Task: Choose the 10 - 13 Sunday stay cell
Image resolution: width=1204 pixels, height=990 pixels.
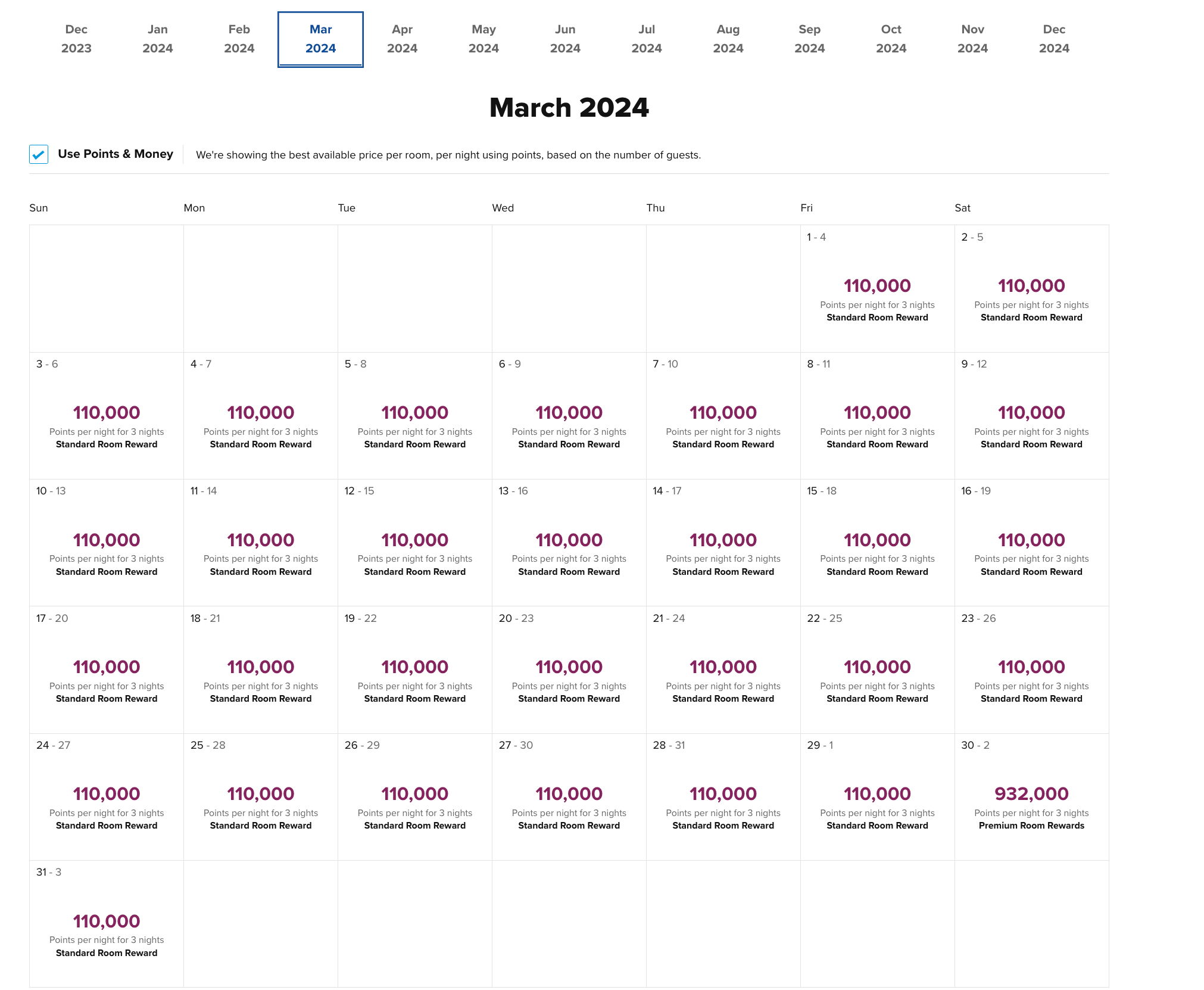Action: coord(107,542)
